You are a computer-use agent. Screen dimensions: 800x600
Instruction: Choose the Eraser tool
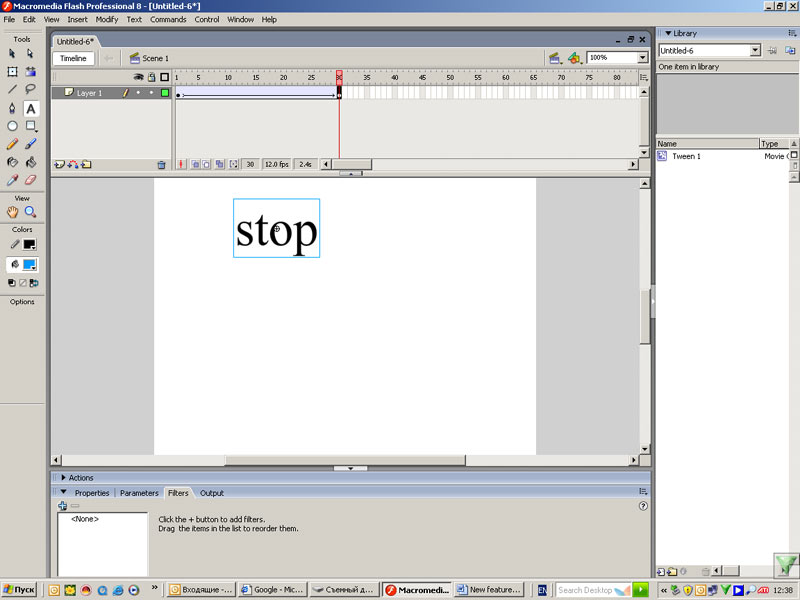pyautogui.click(x=30, y=180)
